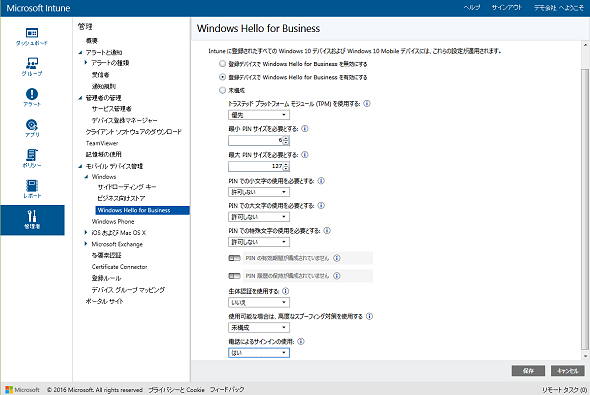The width and height of the screenshot is (590, 395).
Task: Select ビジネス向けストア in the tree
Action: (x=121, y=198)
